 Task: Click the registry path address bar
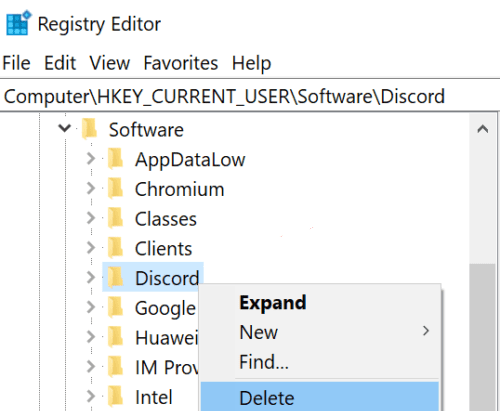click(249, 96)
